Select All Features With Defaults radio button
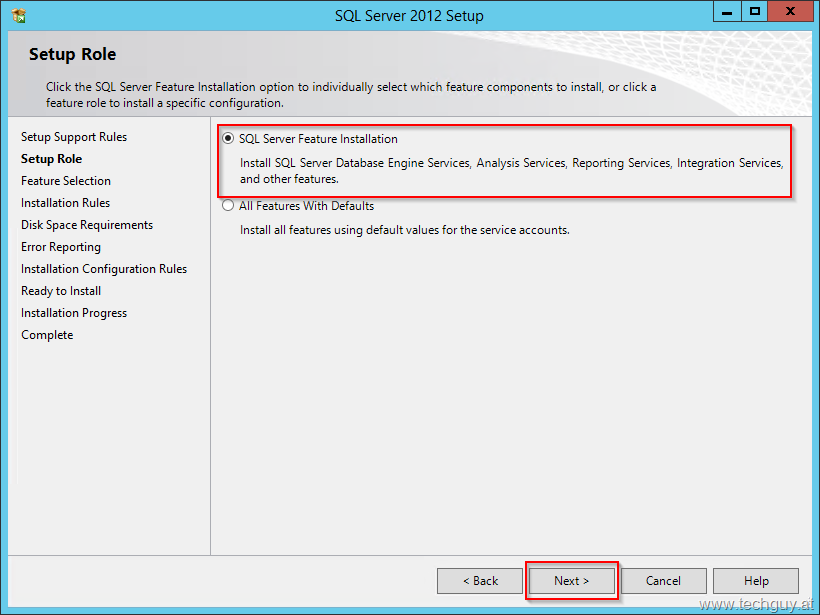This screenshot has height=615, width=820. pyautogui.click(x=228, y=206)
